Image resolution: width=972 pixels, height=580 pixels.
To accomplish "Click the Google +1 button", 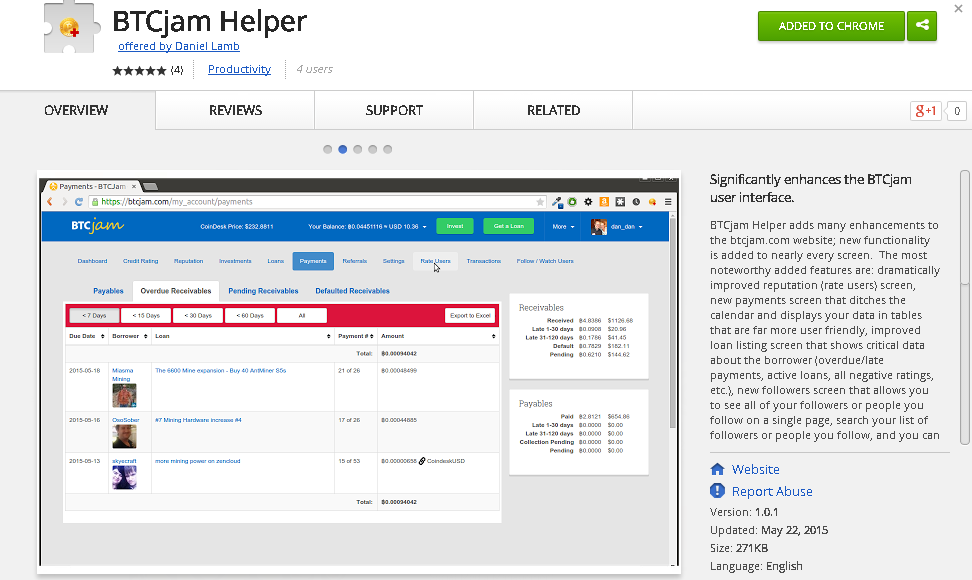I will (x=926, y=111).
